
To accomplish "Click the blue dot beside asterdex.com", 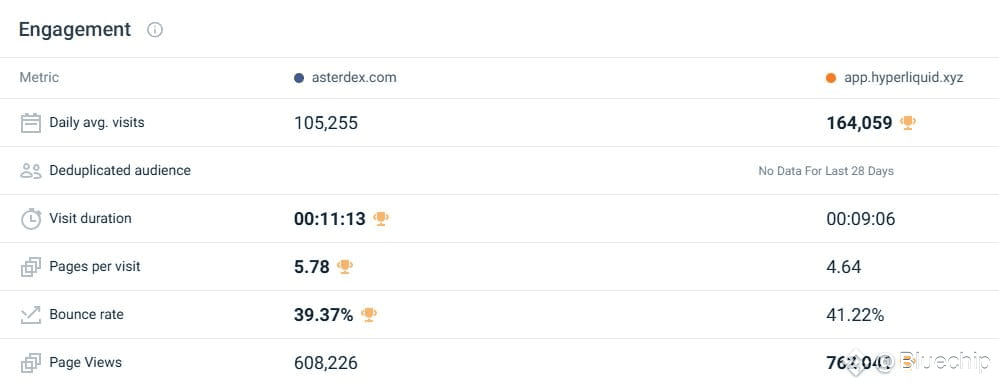I will 299,78.
